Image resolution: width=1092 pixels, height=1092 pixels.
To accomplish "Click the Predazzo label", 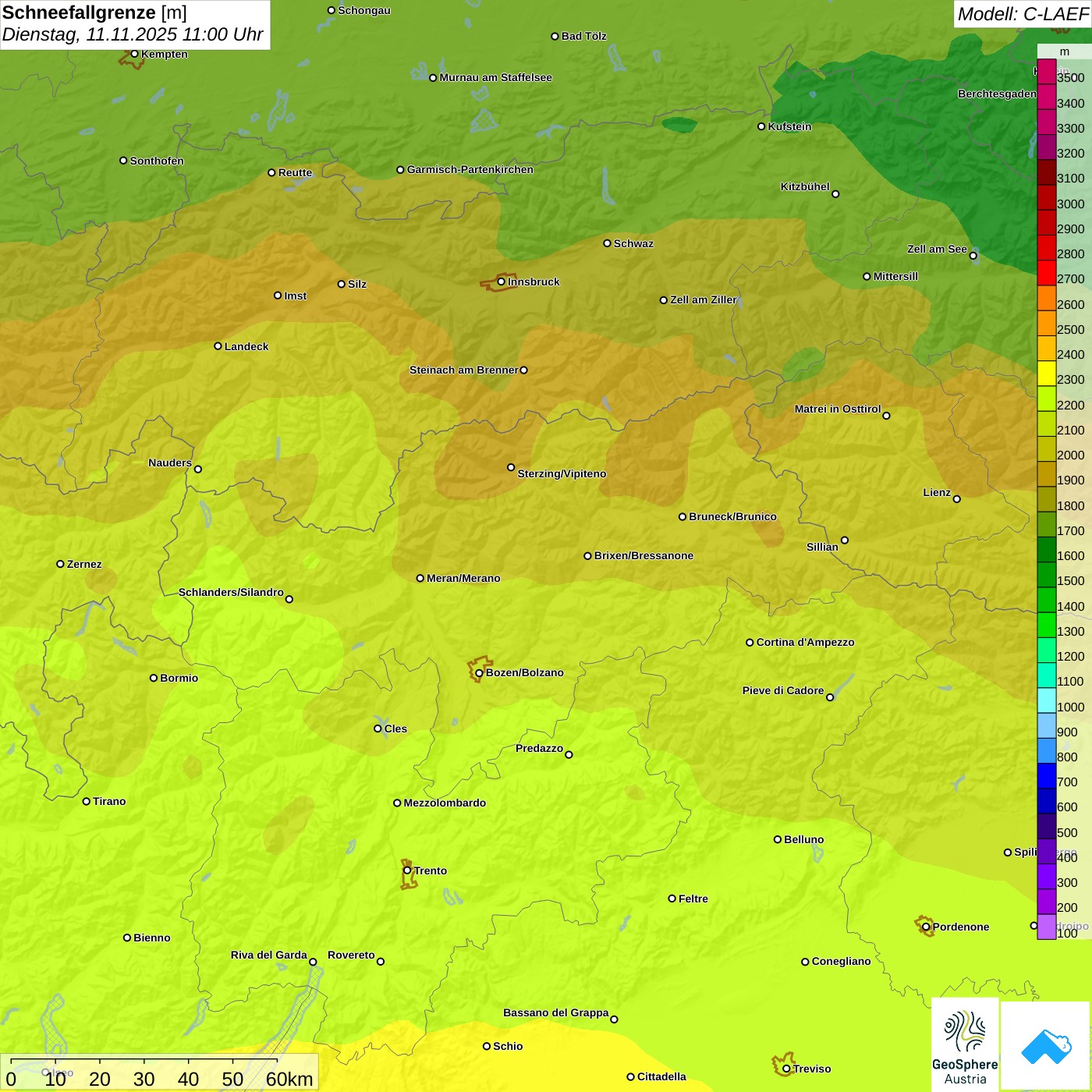I will (540, 748).
